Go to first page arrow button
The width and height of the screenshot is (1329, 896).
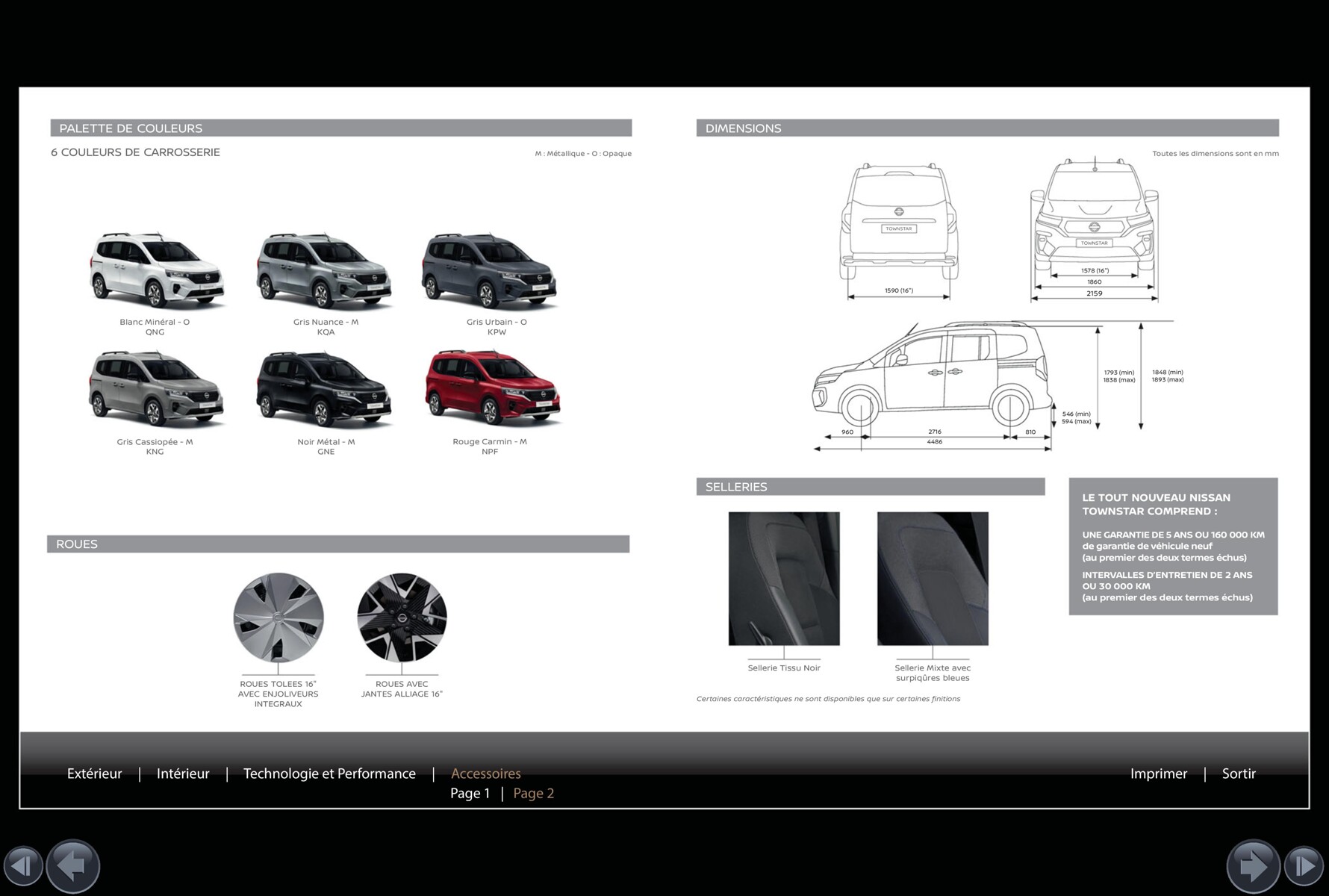point(22,866)
